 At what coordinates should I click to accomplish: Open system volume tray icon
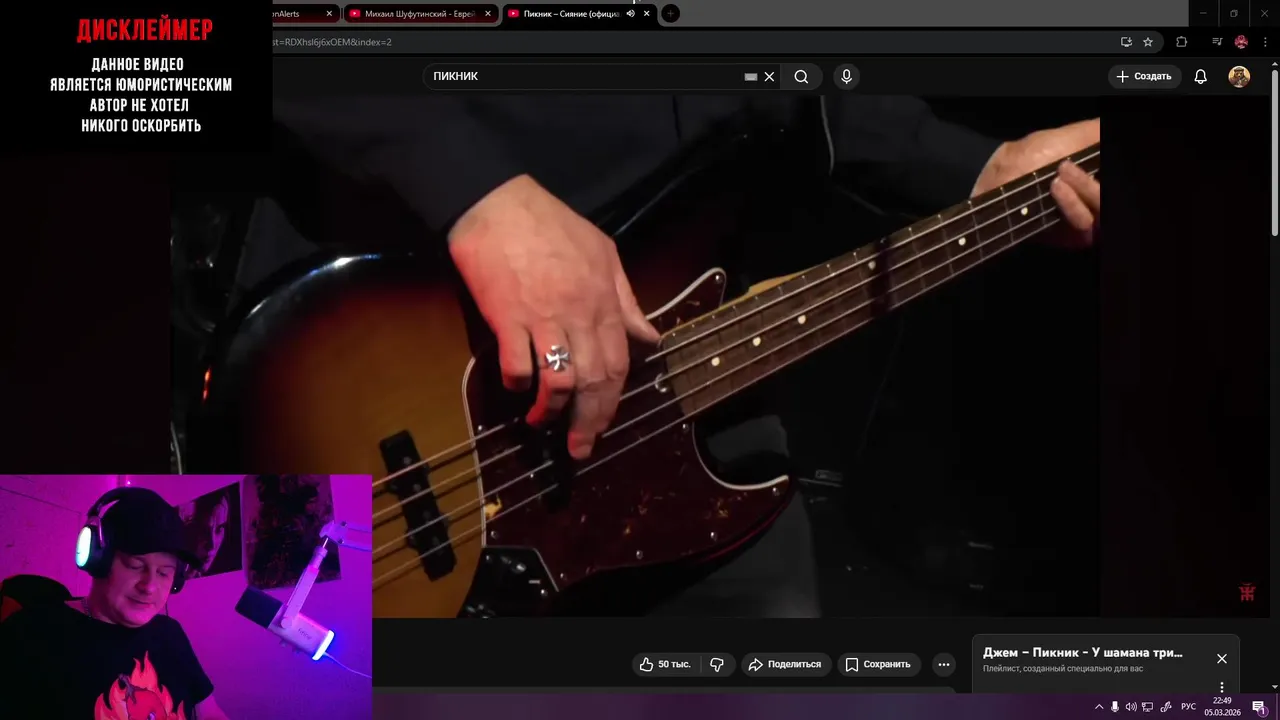pos(1131,707)
